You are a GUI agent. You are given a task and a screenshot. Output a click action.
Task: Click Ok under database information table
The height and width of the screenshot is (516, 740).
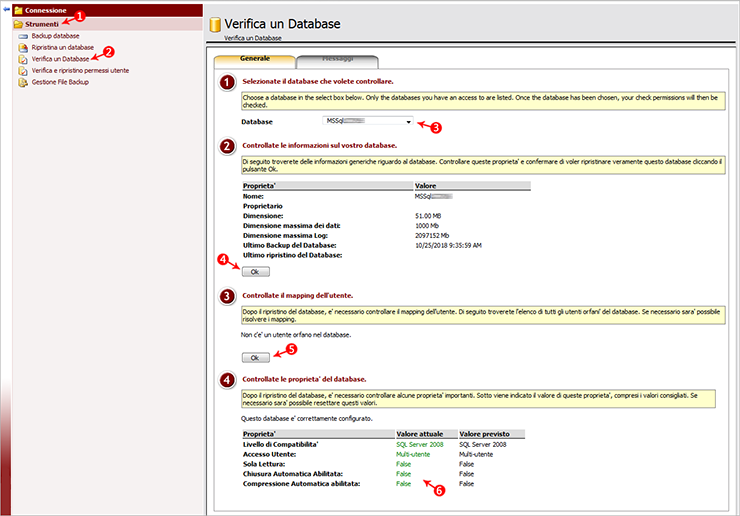coord(256,271)
